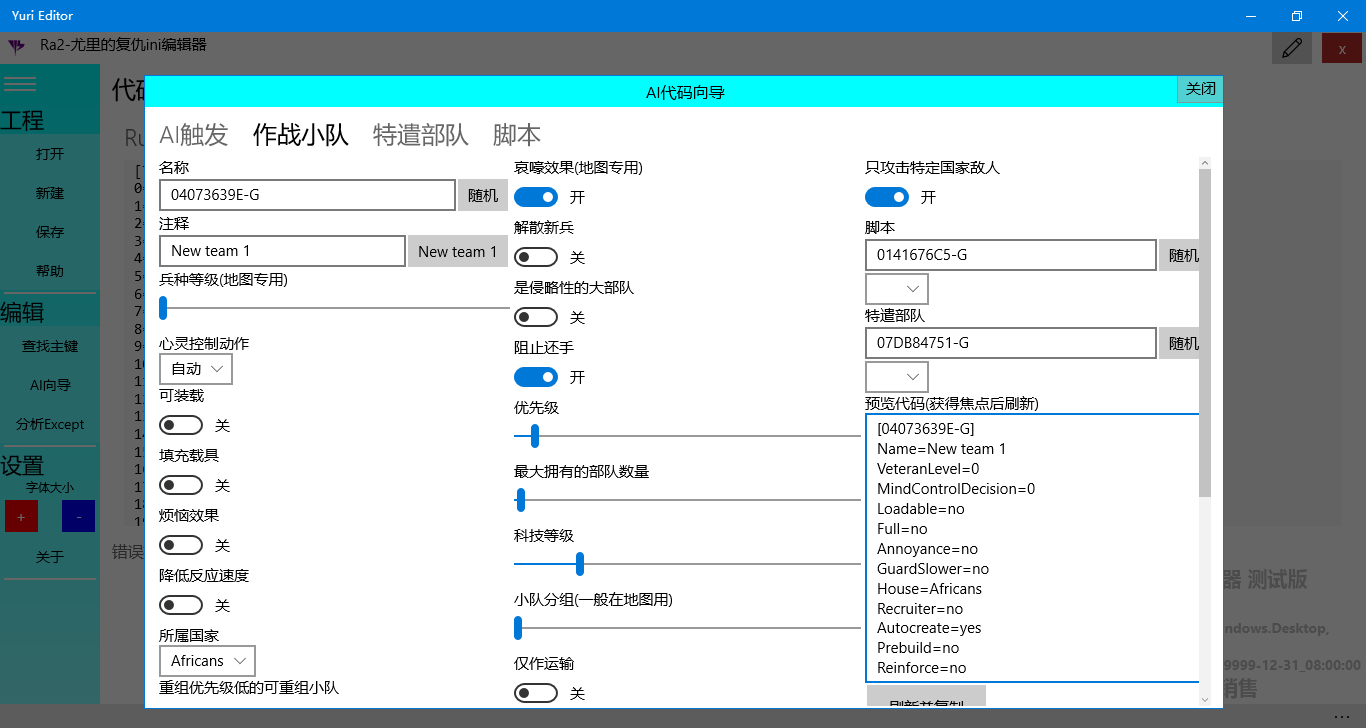Click 查找主键 in the sidebar

coord(50,346)
